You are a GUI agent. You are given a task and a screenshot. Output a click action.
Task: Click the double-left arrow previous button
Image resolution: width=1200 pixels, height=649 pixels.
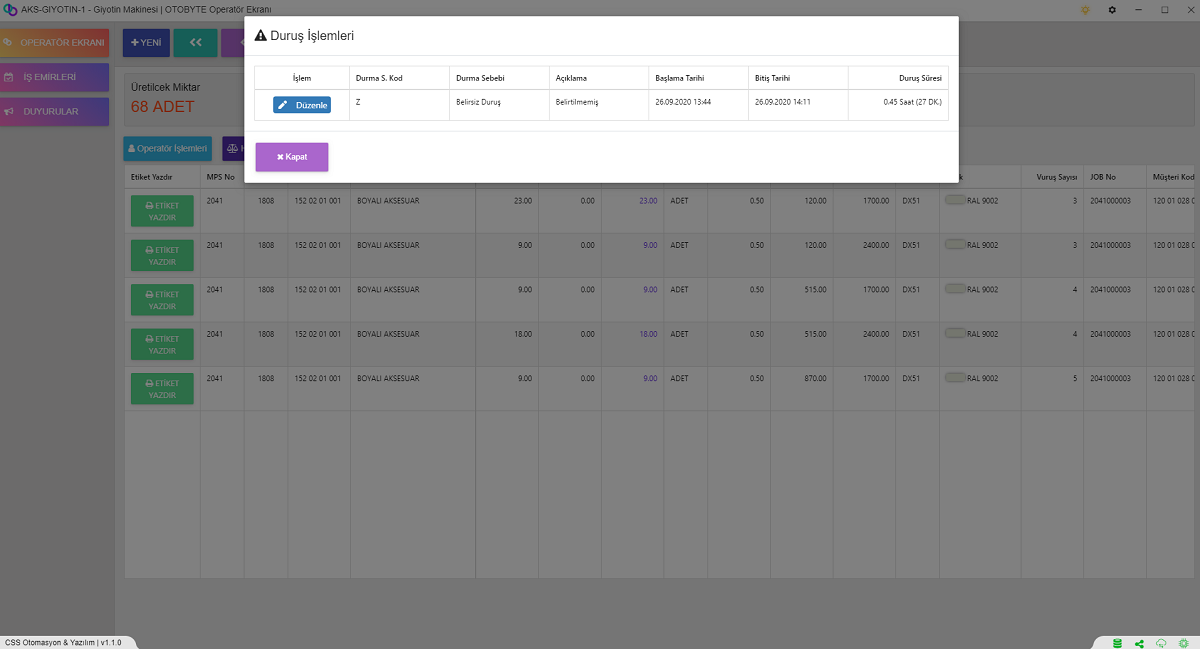pos(195,43)
